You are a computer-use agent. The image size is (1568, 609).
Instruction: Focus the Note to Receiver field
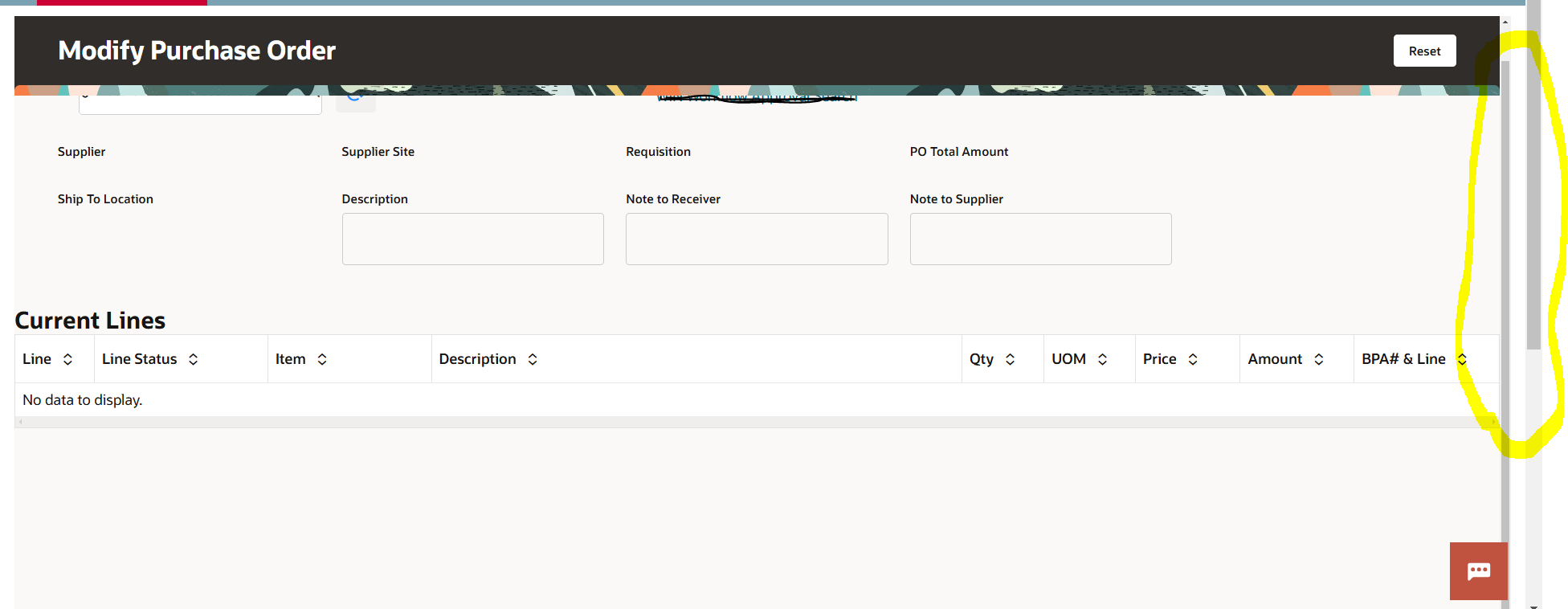(757, 239)
